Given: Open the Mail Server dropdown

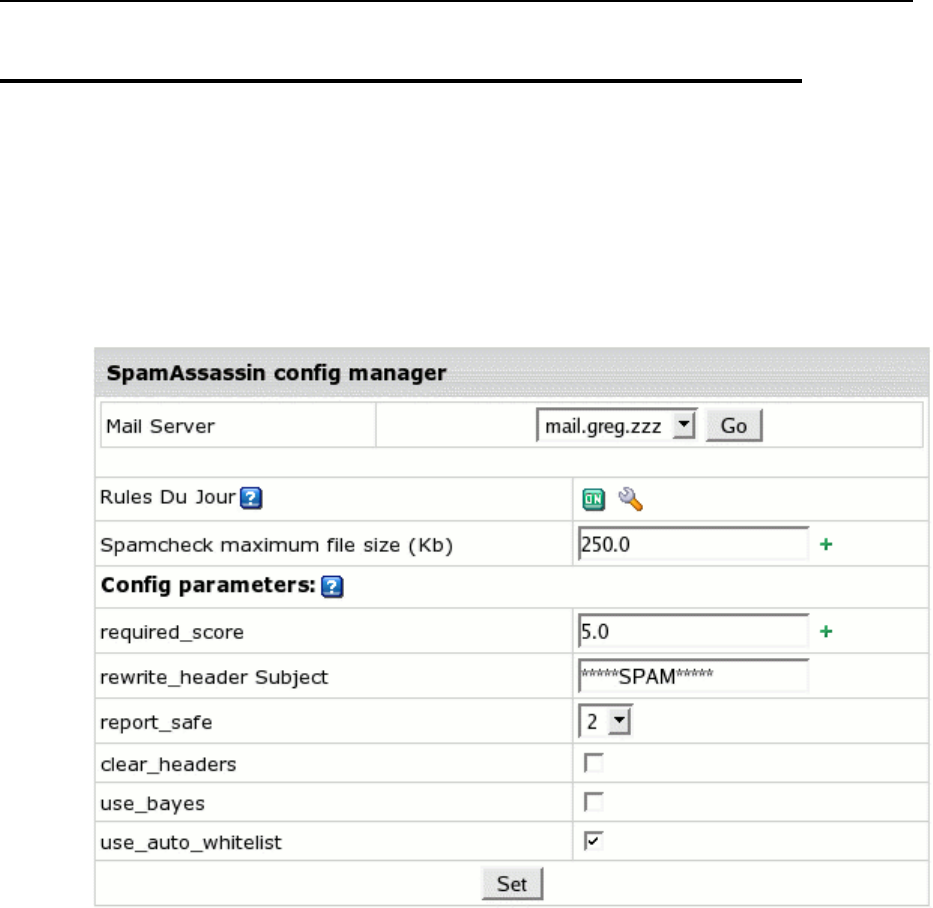Looking at the screenshot, I should click(684, 426).
